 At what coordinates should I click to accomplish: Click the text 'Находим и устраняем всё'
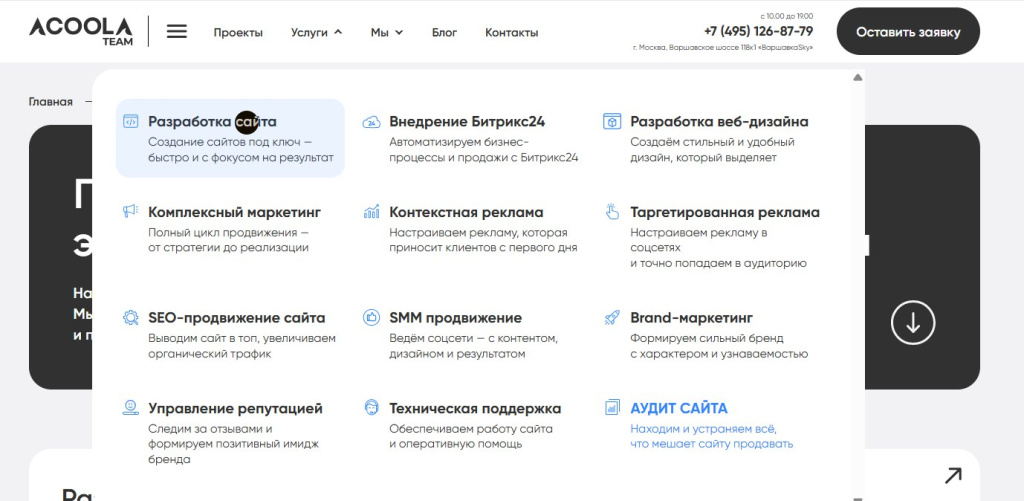[x=703, y=429]
